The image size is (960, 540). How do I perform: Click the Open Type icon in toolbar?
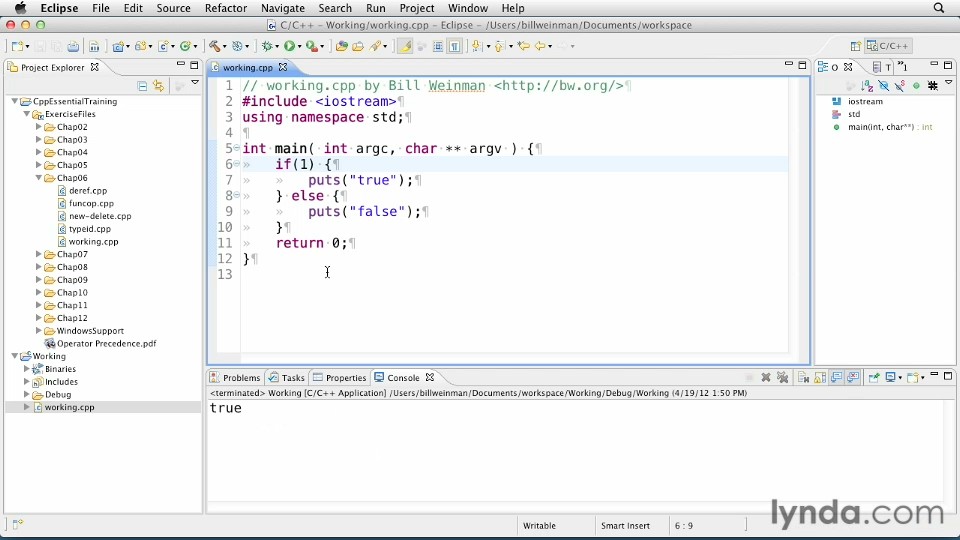[342, 46]
